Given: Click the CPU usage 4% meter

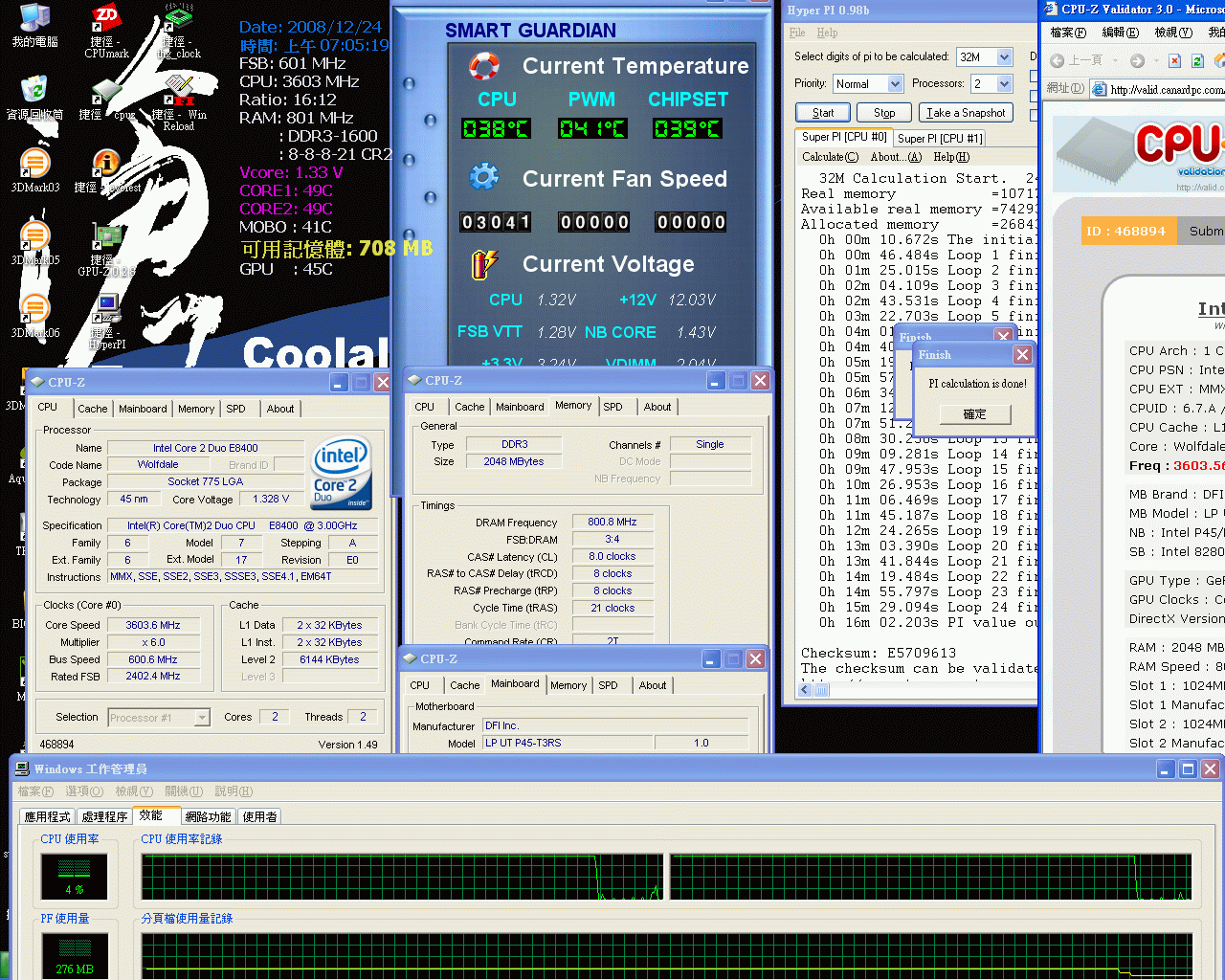Looking at the screenshot, I should [74, 875].
